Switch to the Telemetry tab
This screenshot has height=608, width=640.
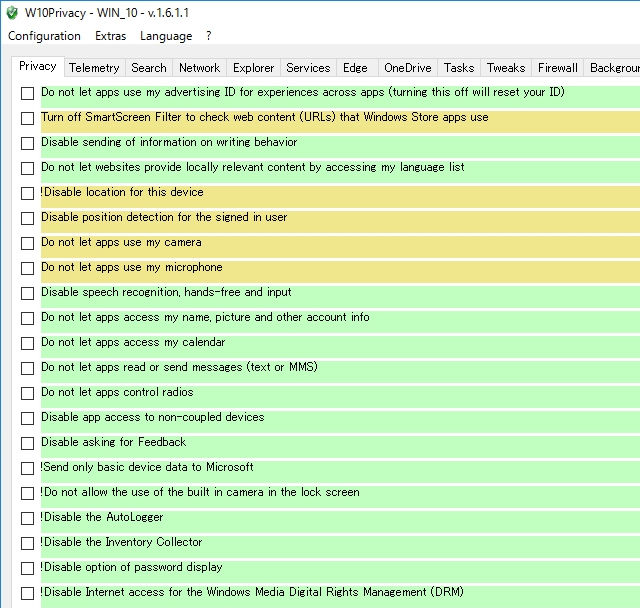tap(94, 68)
